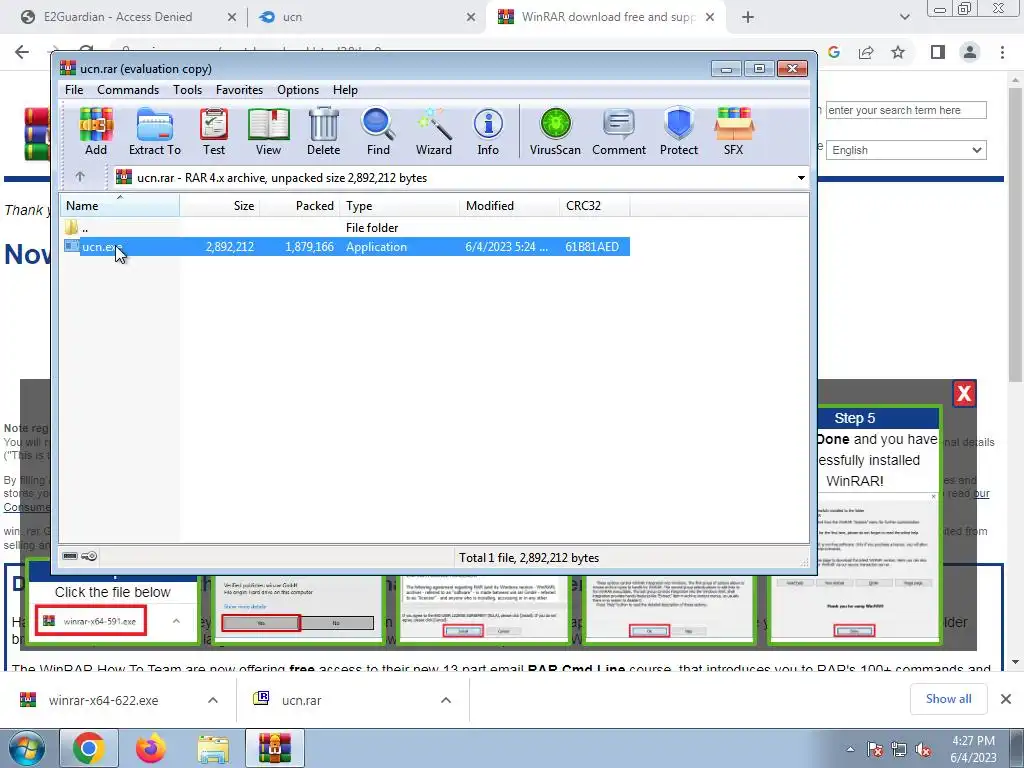The width and height of the screenshot is (1024, 768).
Task: Open the Commands menu
Action: (x=128, y=89)
